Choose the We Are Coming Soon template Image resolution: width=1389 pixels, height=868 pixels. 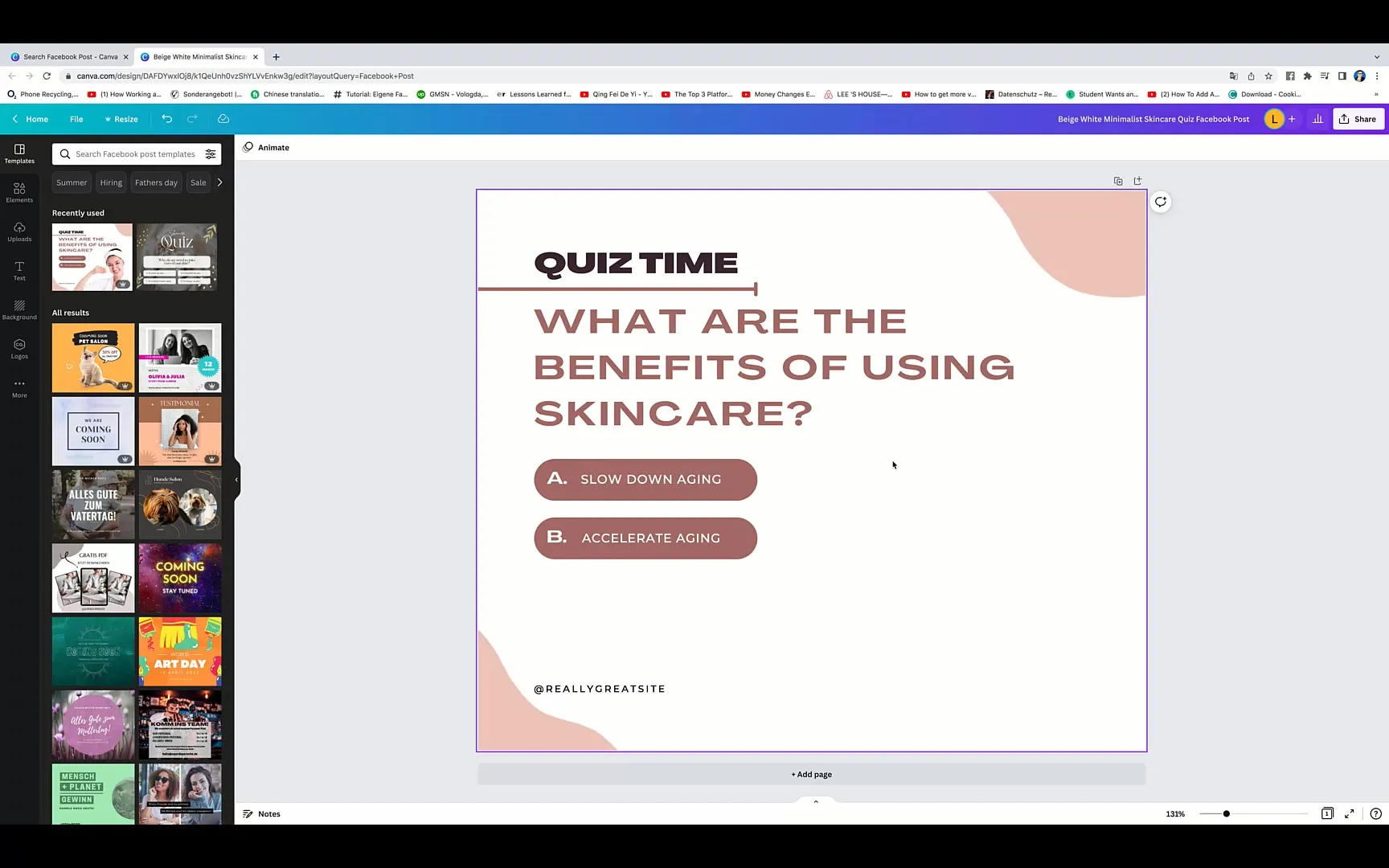click(93, 431)
